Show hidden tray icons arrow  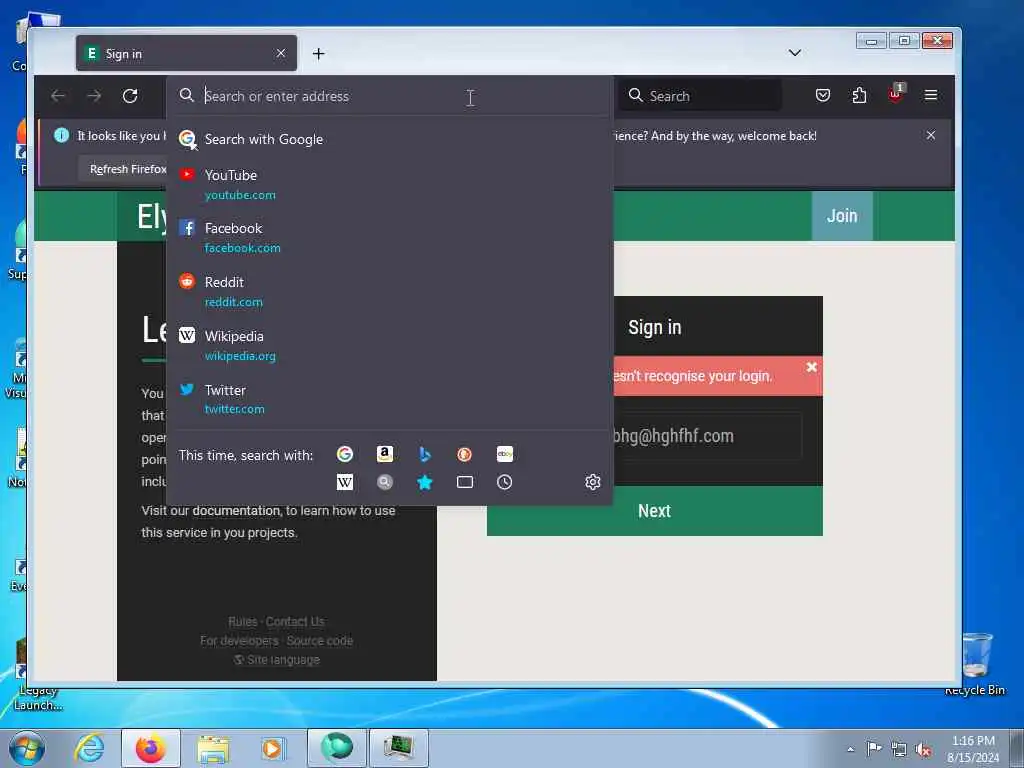(850, 749)
